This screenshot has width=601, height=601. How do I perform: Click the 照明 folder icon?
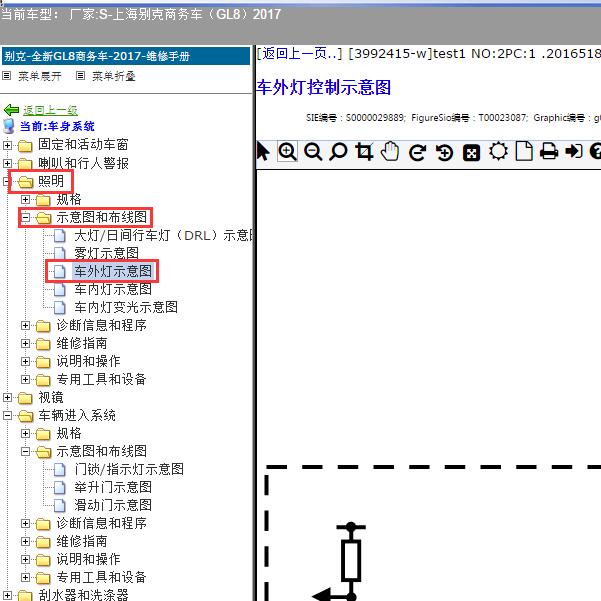click(26, 182)
